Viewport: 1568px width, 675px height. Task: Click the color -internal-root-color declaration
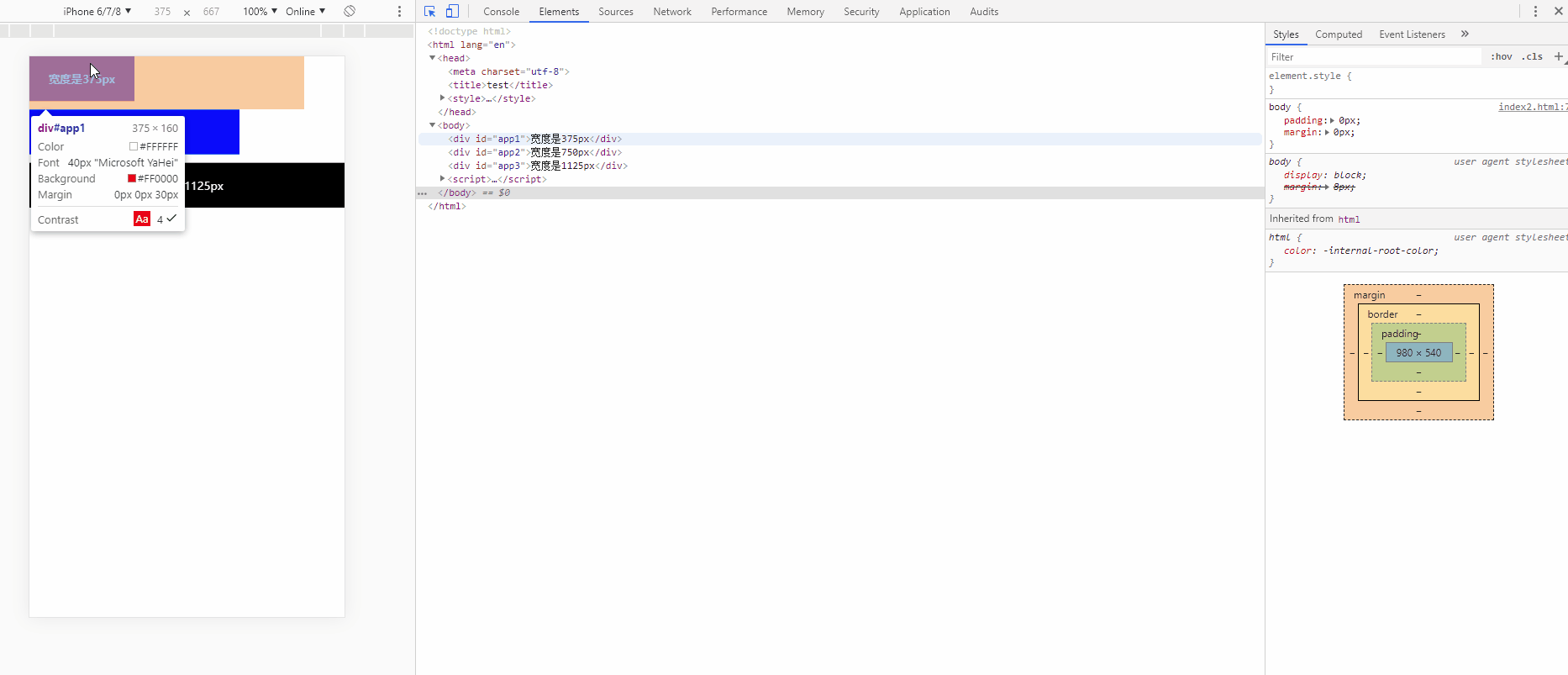point(1361,250)
